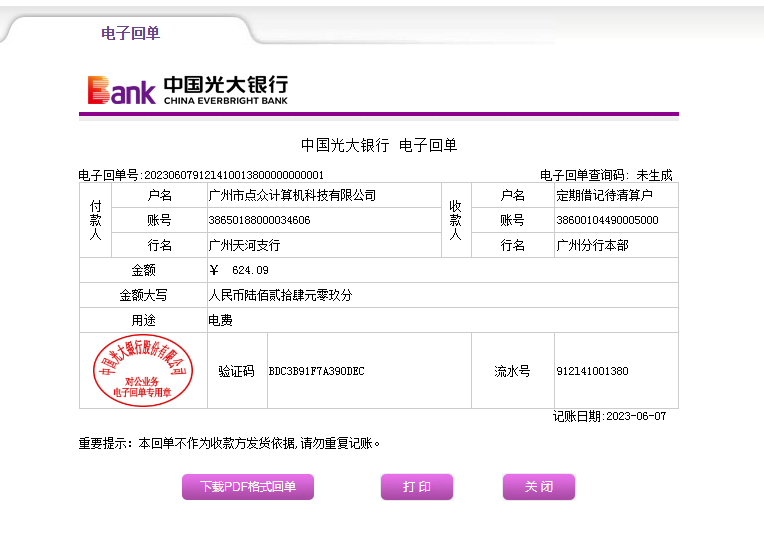
Task: Click the amount ¥ 624.09
Action: click(239, 270)
